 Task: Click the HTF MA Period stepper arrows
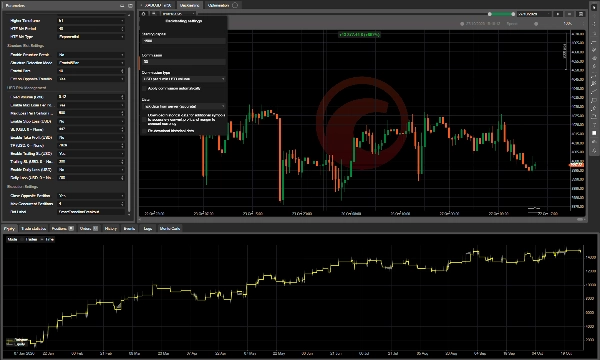(122, 29)
